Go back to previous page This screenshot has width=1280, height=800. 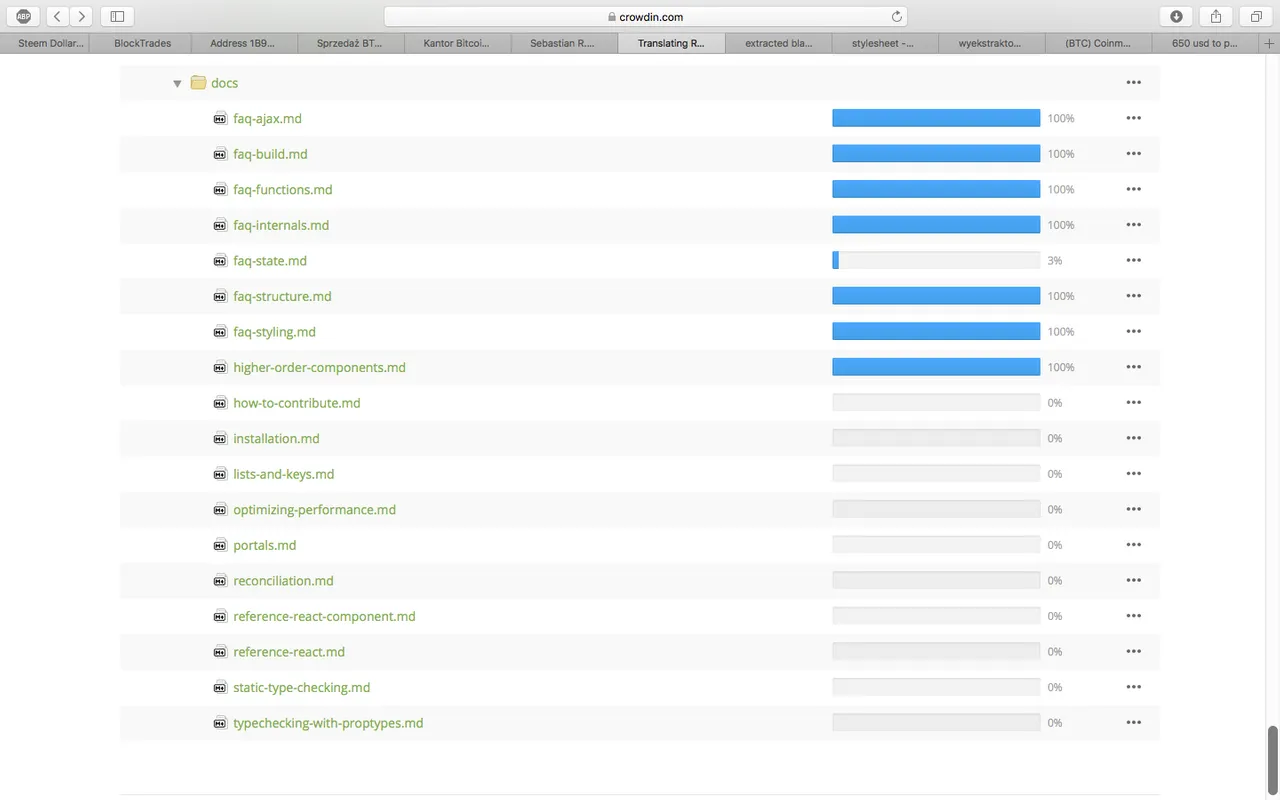57,16
